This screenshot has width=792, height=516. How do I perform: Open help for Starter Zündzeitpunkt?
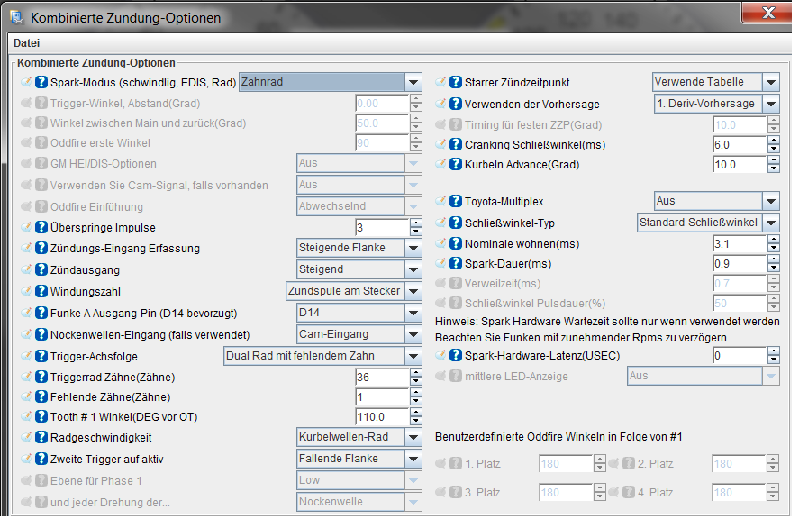coord(455,82)
